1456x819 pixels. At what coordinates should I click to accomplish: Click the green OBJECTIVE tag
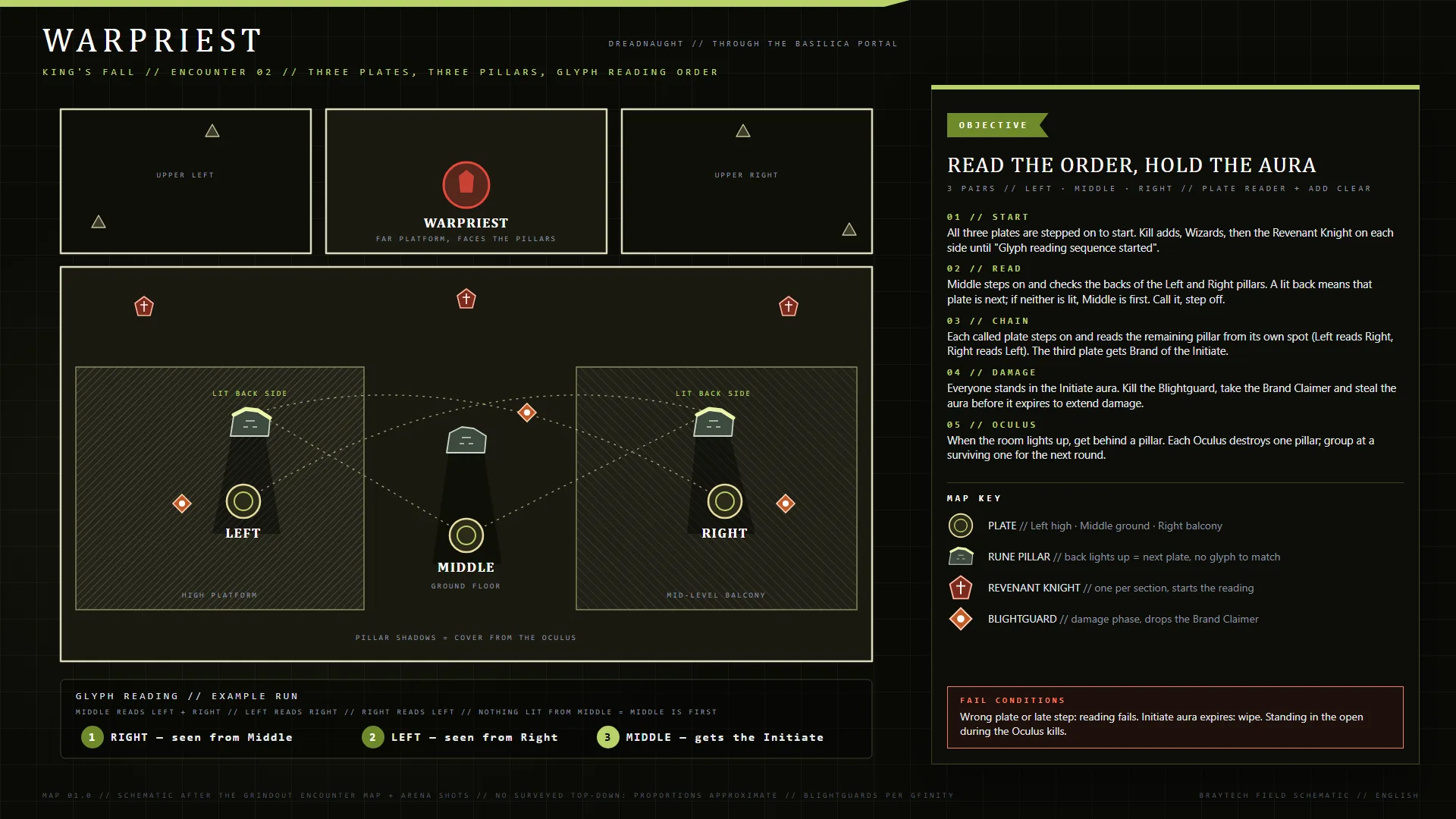click(996, 125)
